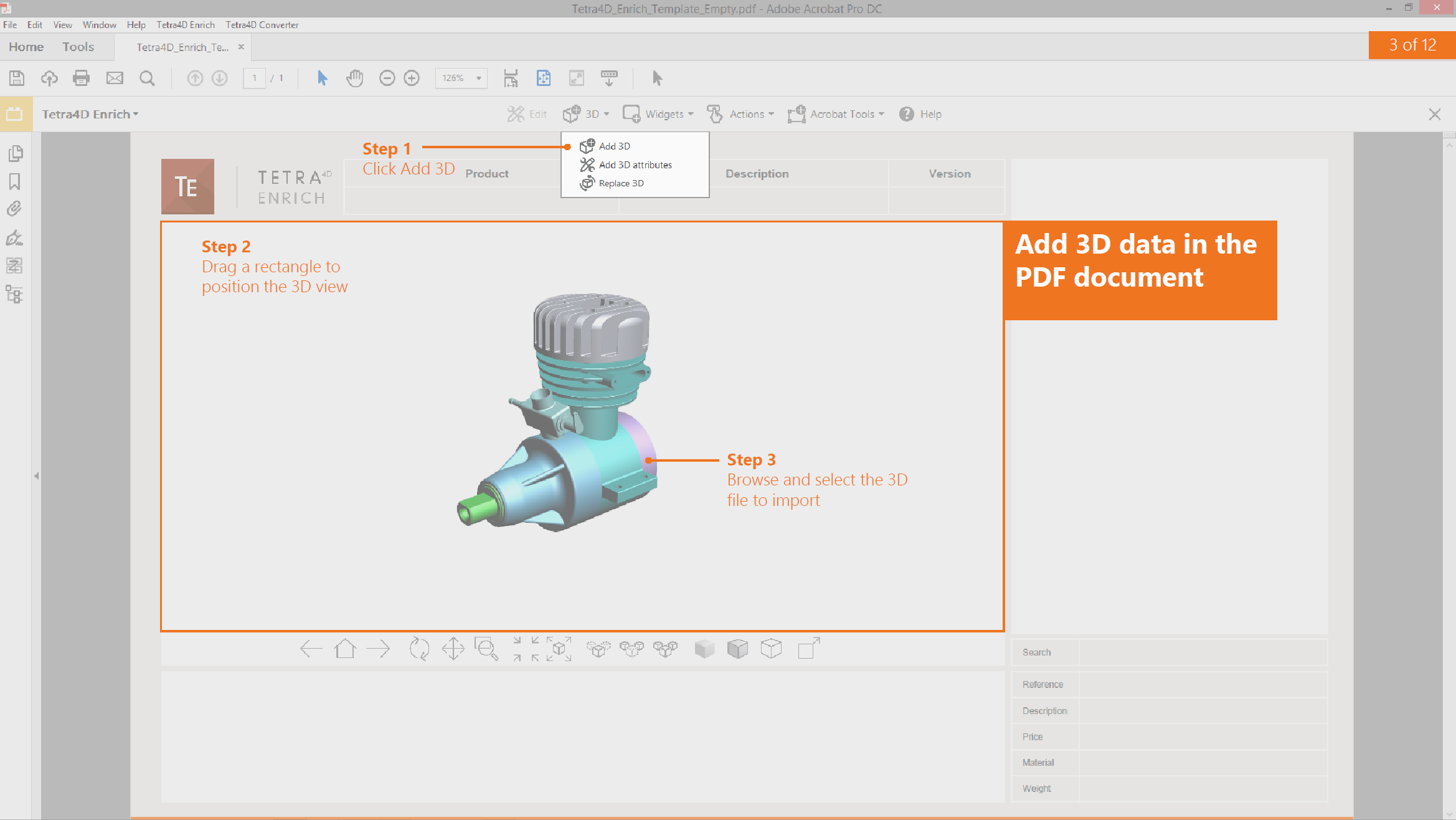This screenshot has height=820, width=1456.
Task: Click the gray pointer icon after the separator
Action: tap(657, 78)
